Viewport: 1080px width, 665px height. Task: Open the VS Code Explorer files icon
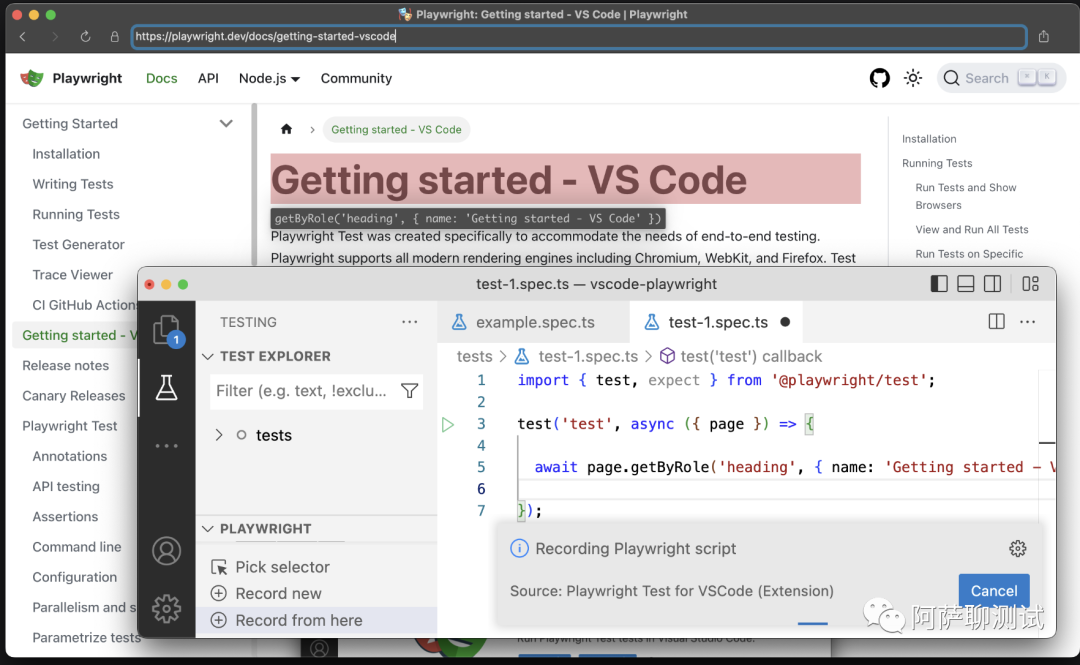click(x=167, y=331)
